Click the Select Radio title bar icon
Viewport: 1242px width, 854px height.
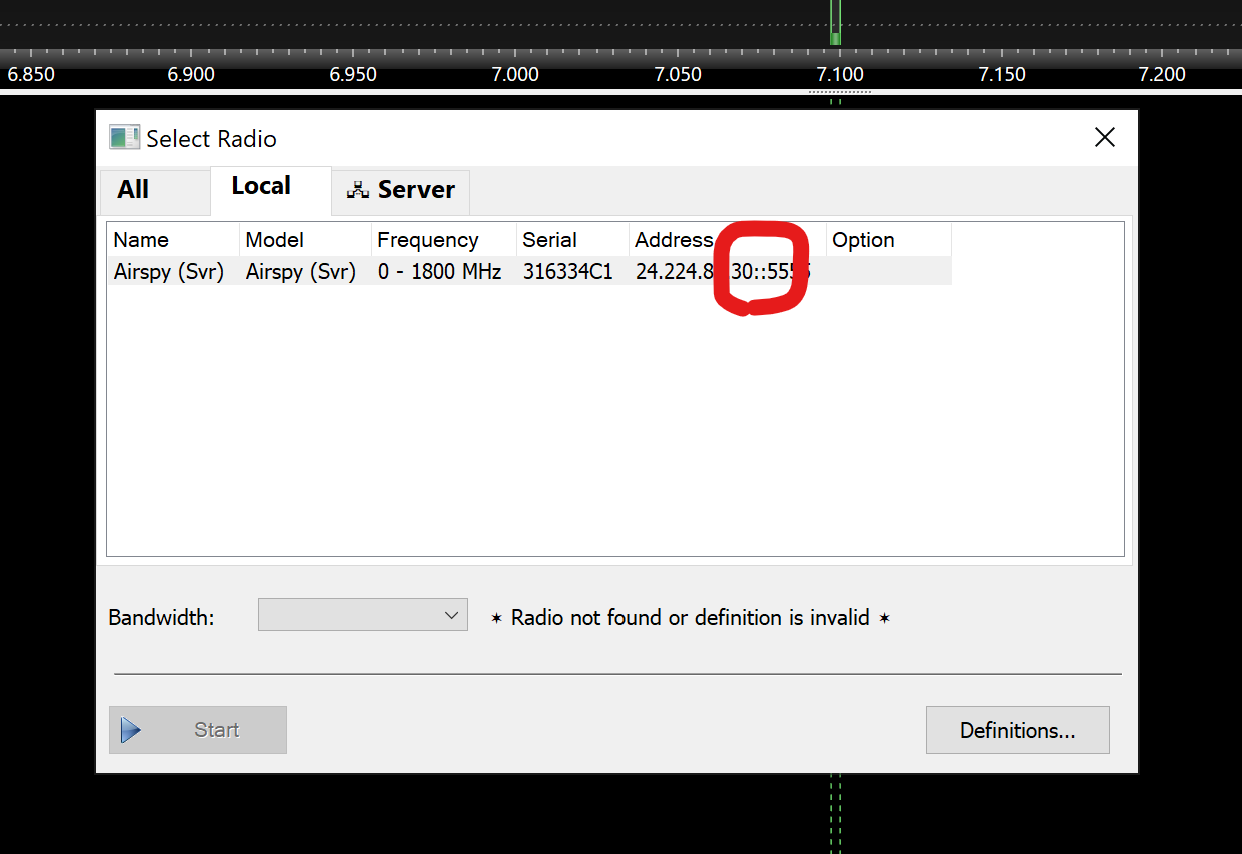(x=124, y=138)
